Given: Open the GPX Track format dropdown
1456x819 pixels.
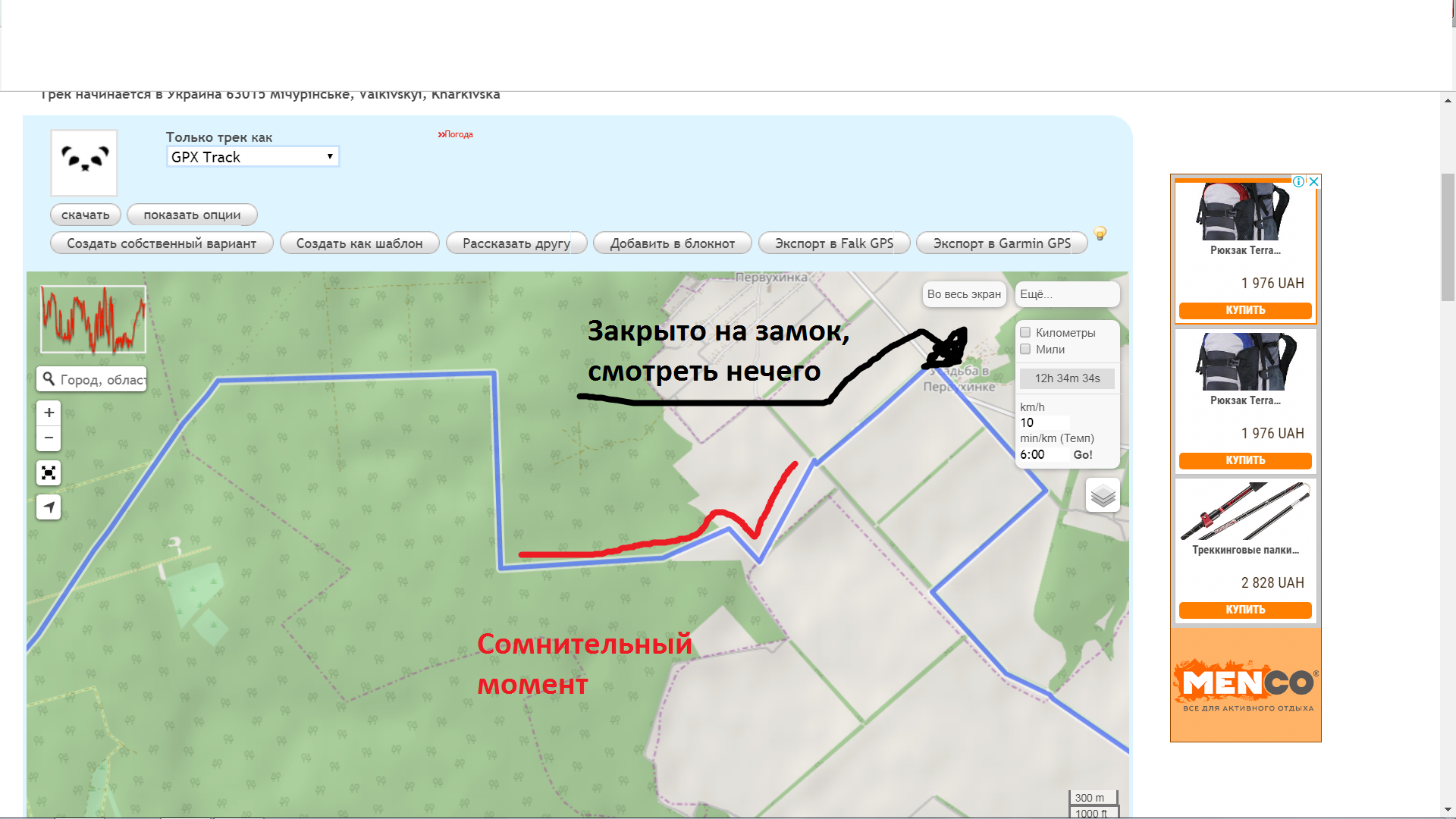Looking at the screenshot, I should (x=253, y=157).
